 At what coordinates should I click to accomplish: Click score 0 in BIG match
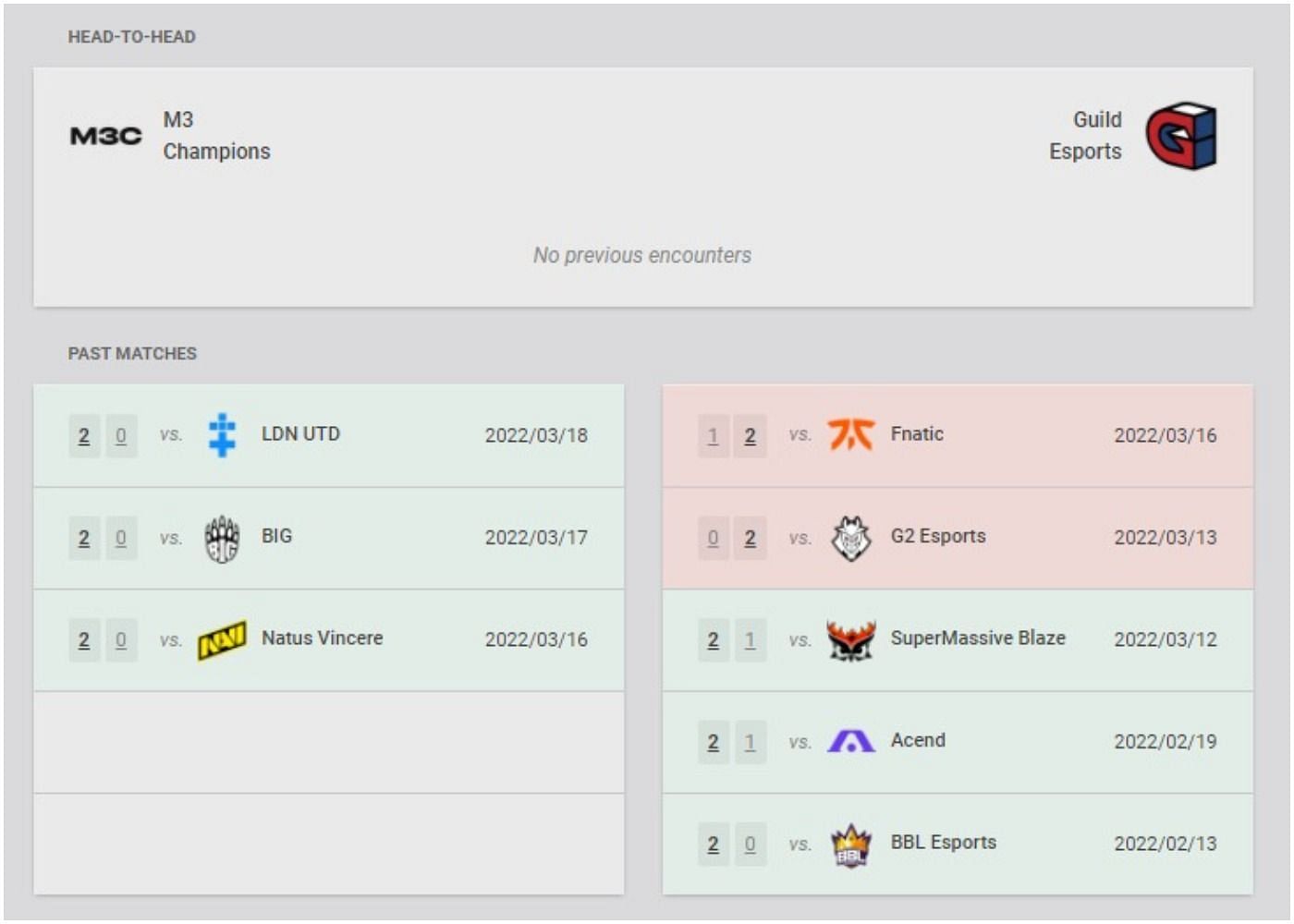tap(121, 539)
